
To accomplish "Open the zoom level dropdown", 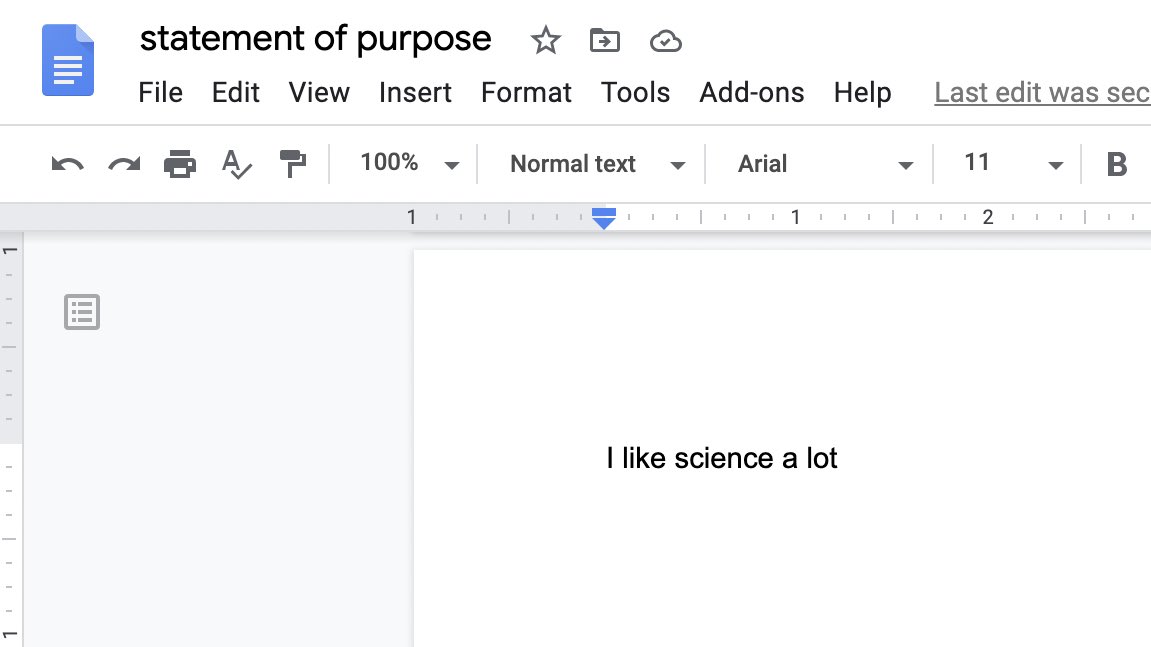I will pyautogui.click(x=410, y=163).
